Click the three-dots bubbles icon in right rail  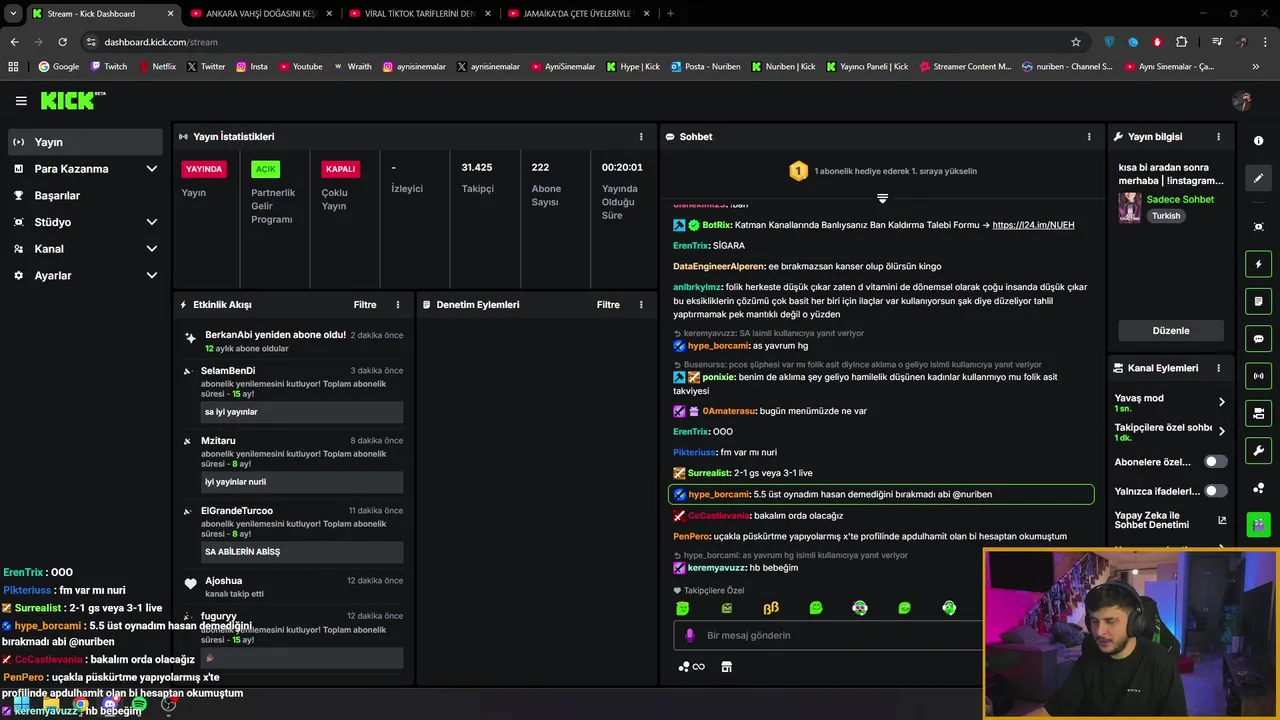[1258, 488]
